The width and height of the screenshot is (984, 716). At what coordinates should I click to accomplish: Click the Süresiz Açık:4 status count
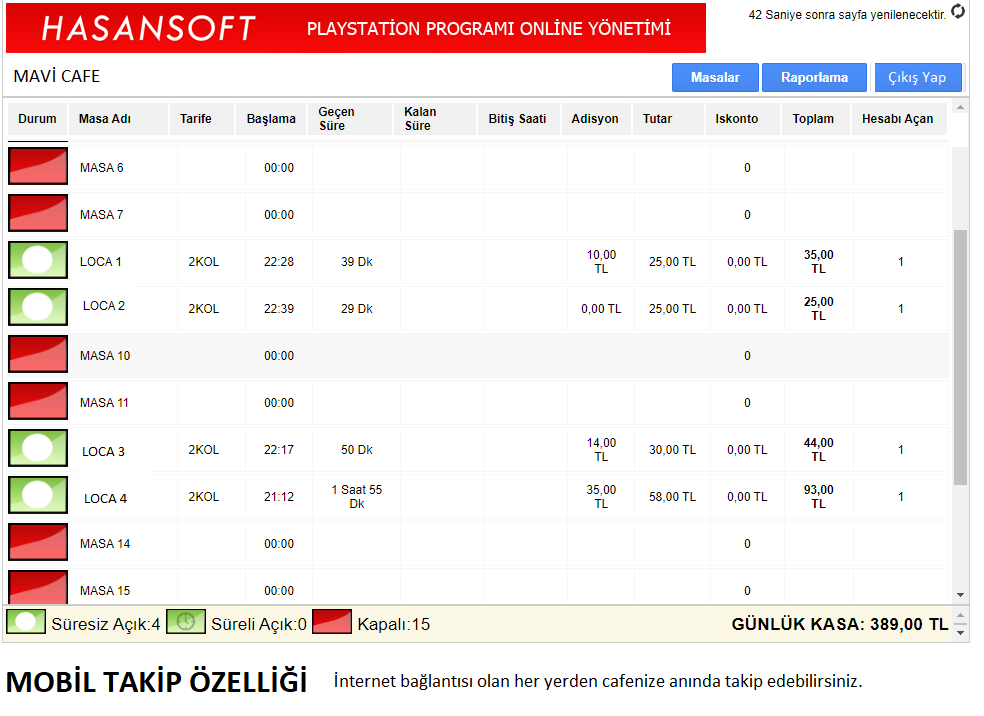(x=105, y=624)
